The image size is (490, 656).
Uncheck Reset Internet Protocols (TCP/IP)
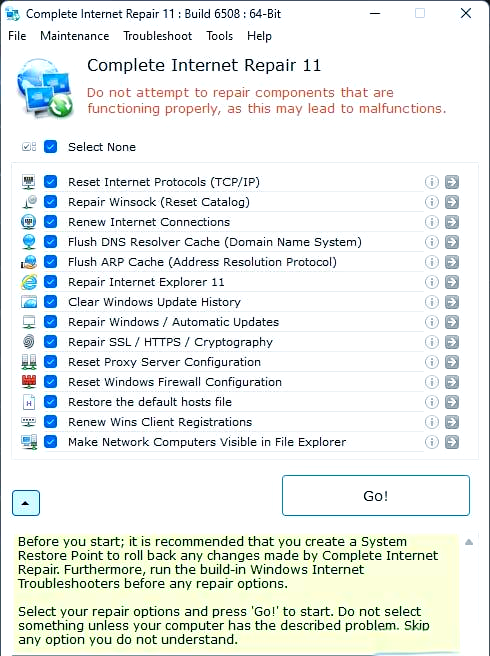(51, 182)
